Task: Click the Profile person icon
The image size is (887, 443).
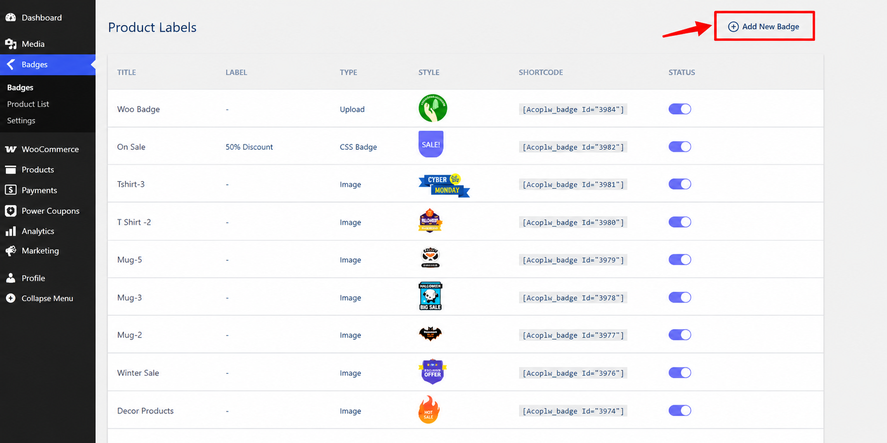Action: [x=10, y=278]
